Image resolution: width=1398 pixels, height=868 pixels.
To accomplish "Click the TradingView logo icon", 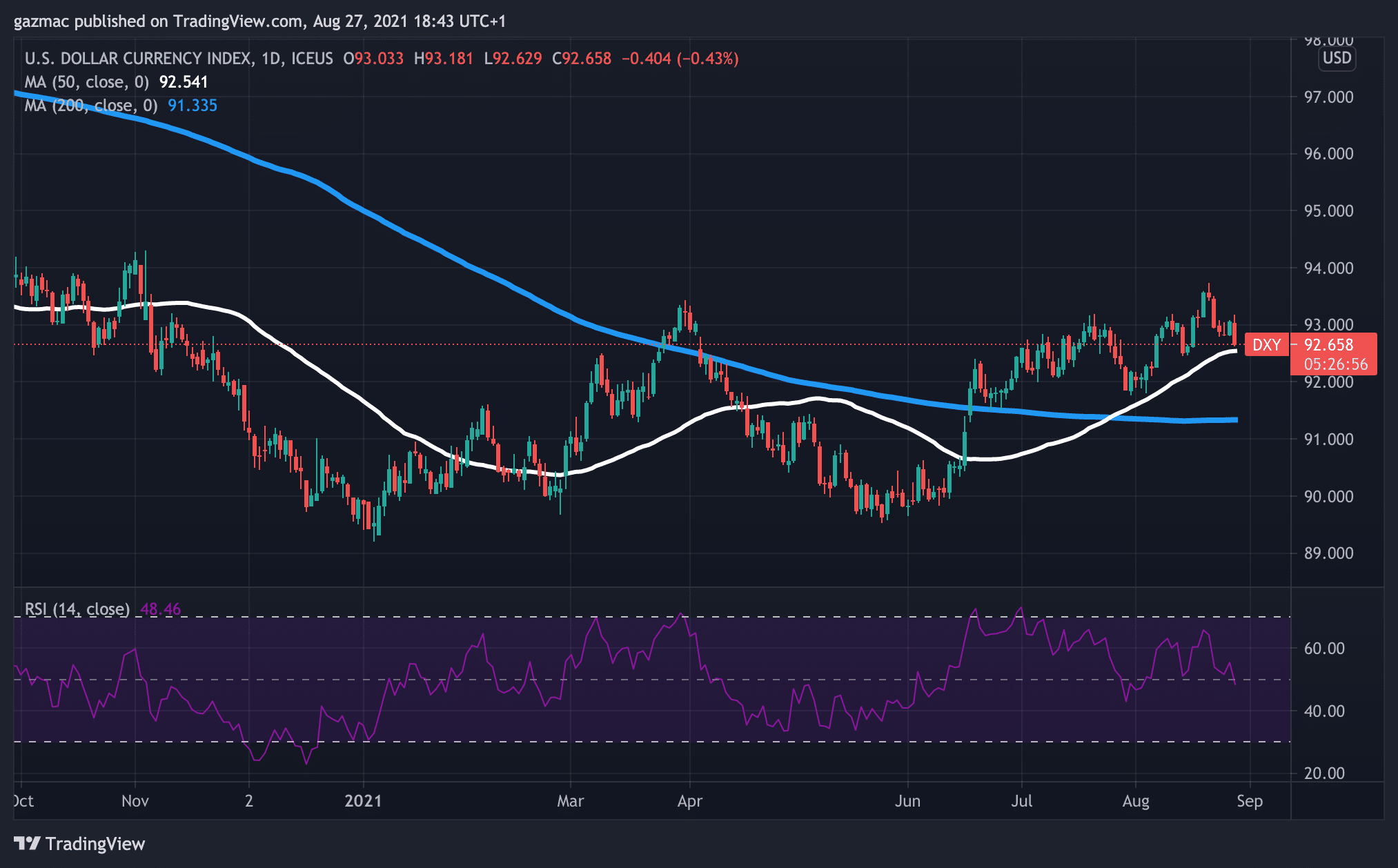I will (28, 843).
